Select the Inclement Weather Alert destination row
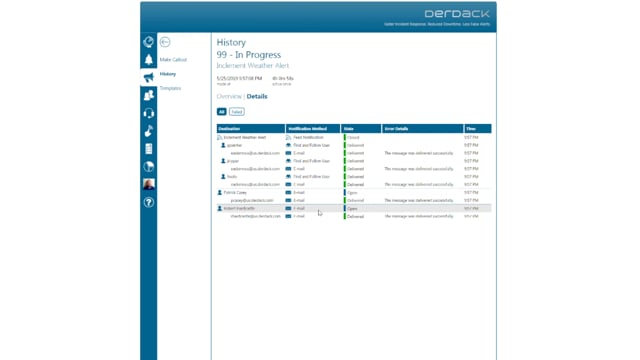Viewport: 640px width, 360px height. [x=354, y=138]
